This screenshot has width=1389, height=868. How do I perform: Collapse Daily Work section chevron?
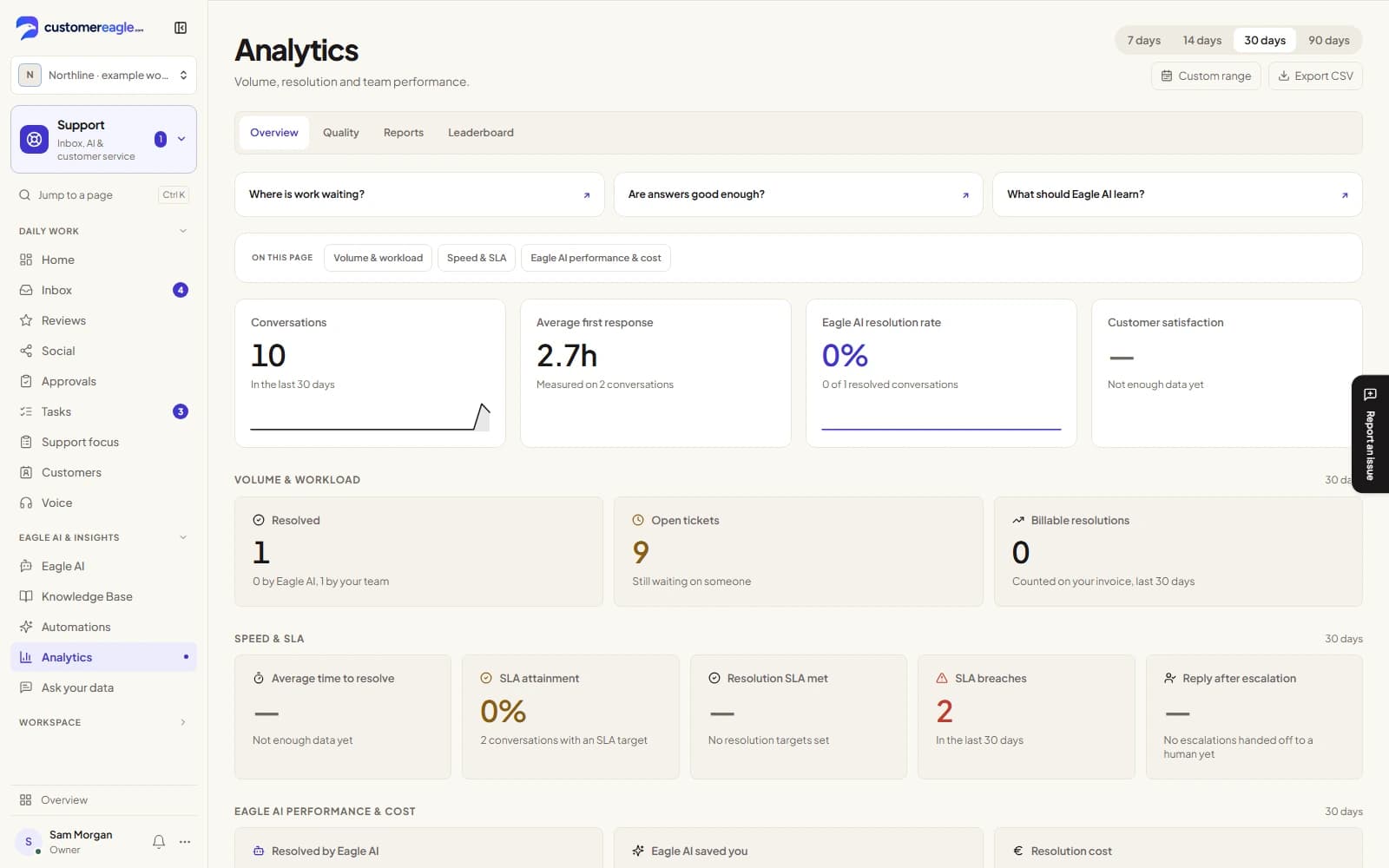tap(183, 231)
